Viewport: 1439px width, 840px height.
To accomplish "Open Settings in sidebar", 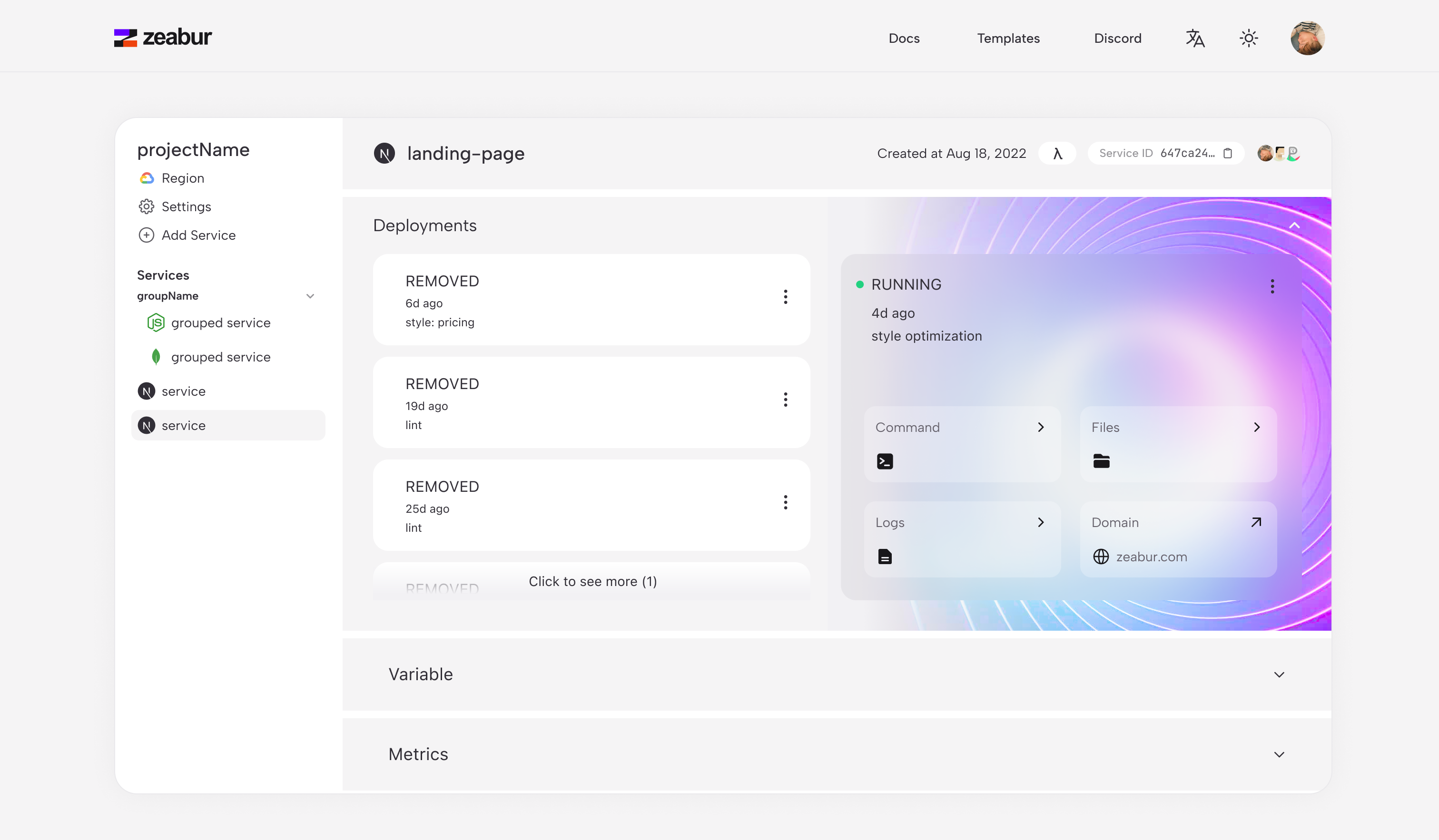I will pos(186,206).
